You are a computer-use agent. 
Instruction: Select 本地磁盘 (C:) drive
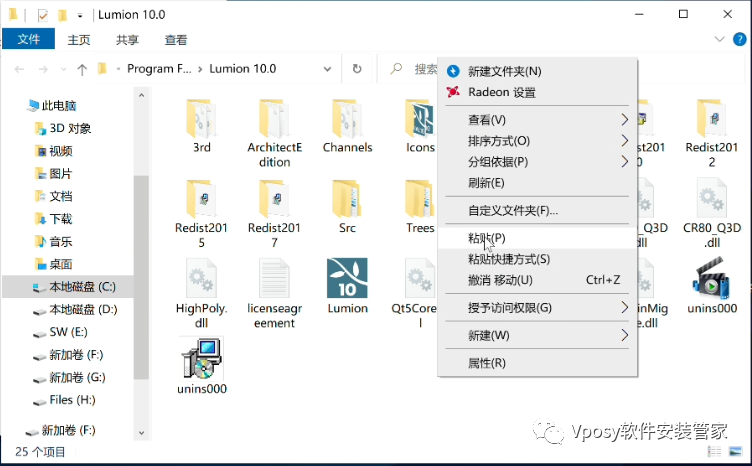(x=68, y=287)
